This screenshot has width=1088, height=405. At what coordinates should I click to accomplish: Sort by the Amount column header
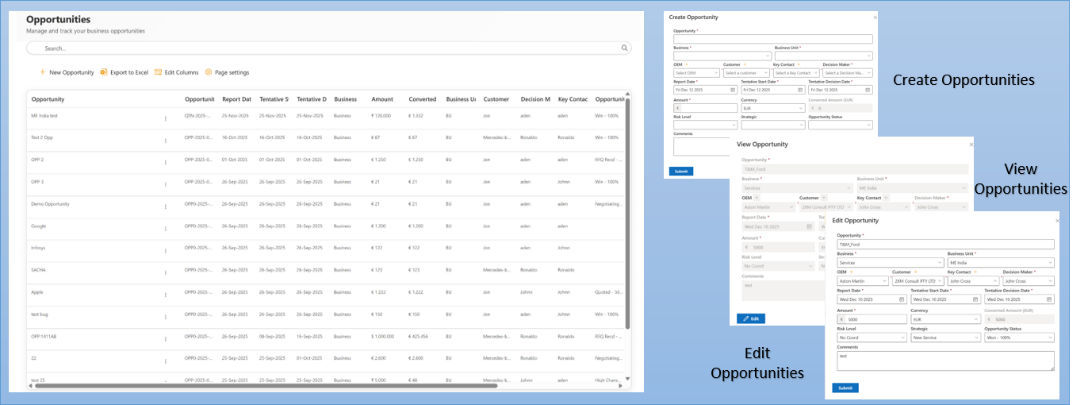click(382, 99)
